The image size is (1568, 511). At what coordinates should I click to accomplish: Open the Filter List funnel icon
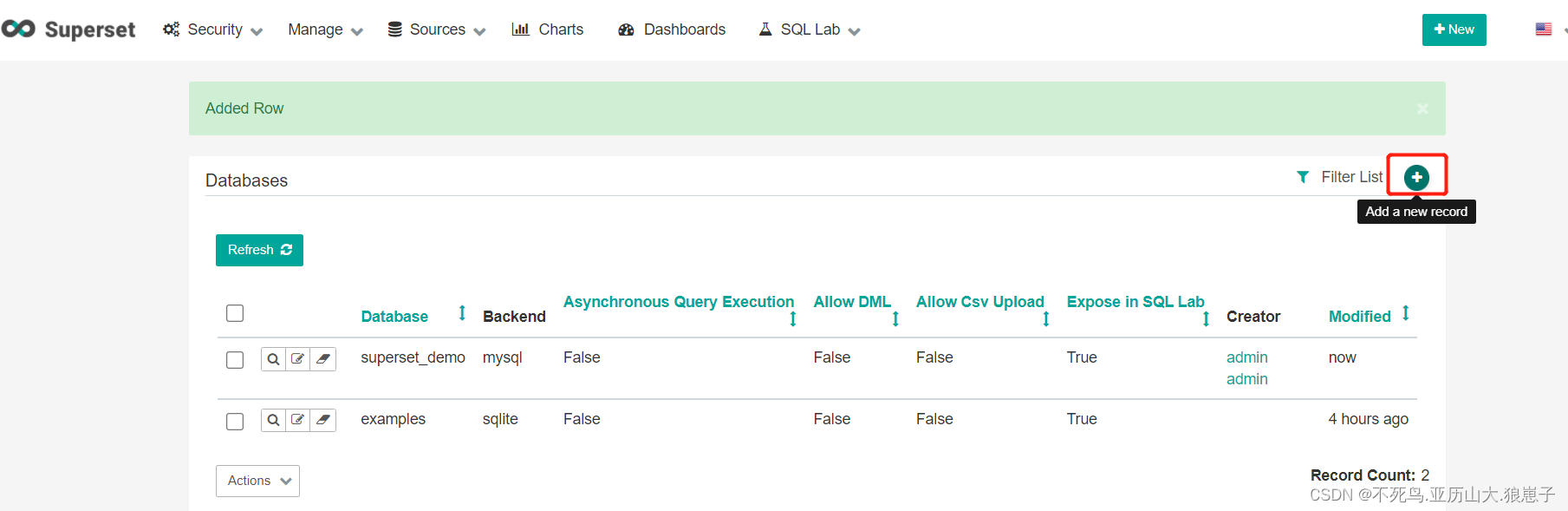click(x=1303, y=177)
